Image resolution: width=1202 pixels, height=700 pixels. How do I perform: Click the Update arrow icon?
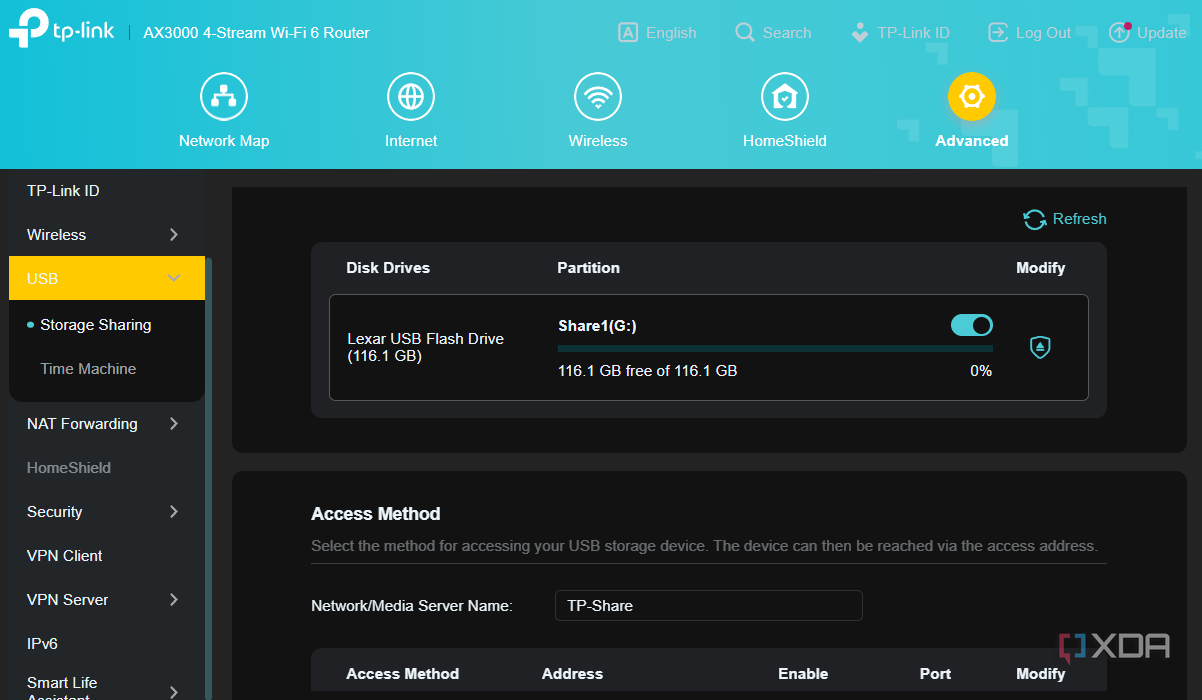[x=1120, y=33]
